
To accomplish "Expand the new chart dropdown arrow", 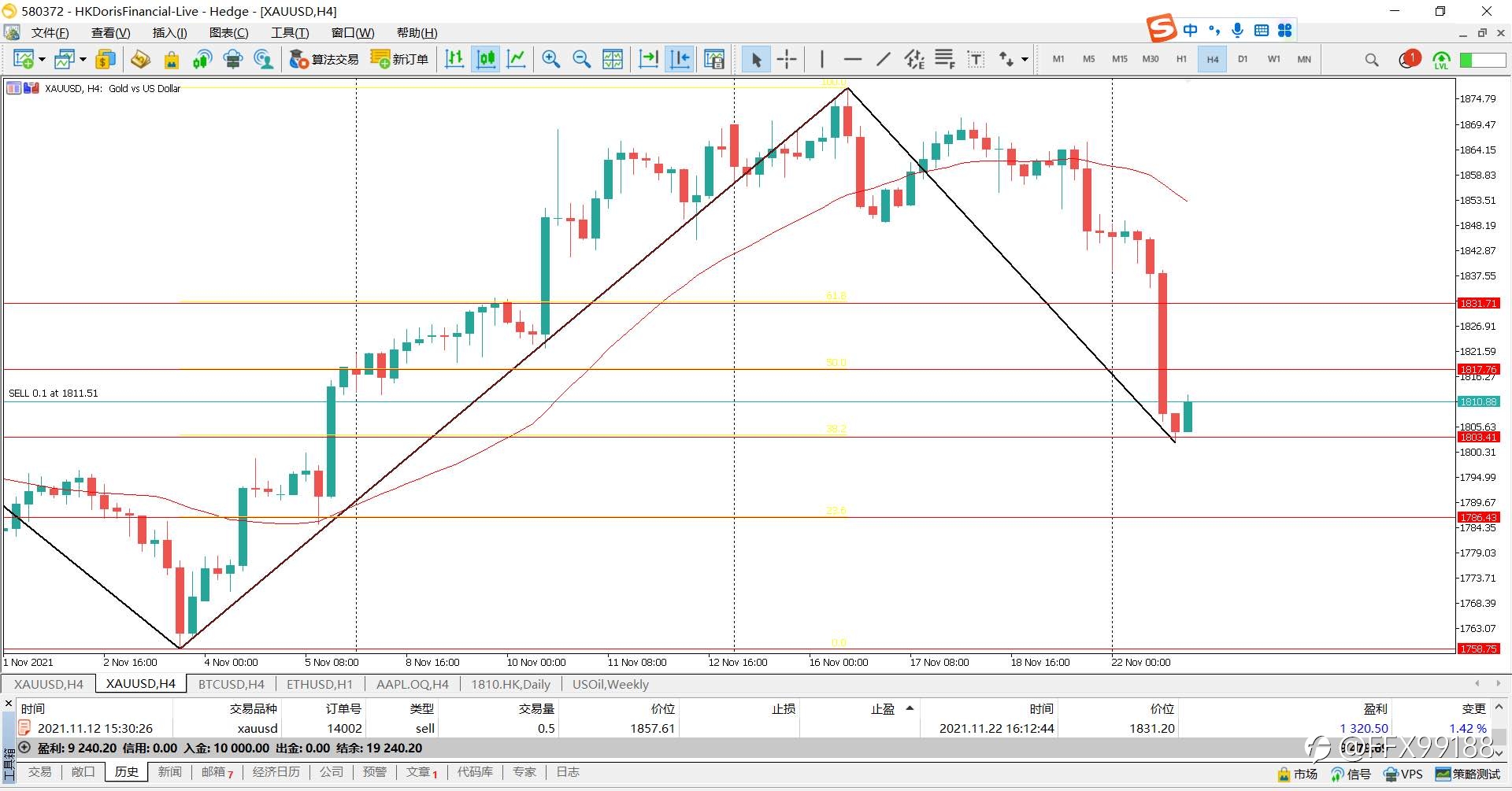I will [x=42, y=59].
